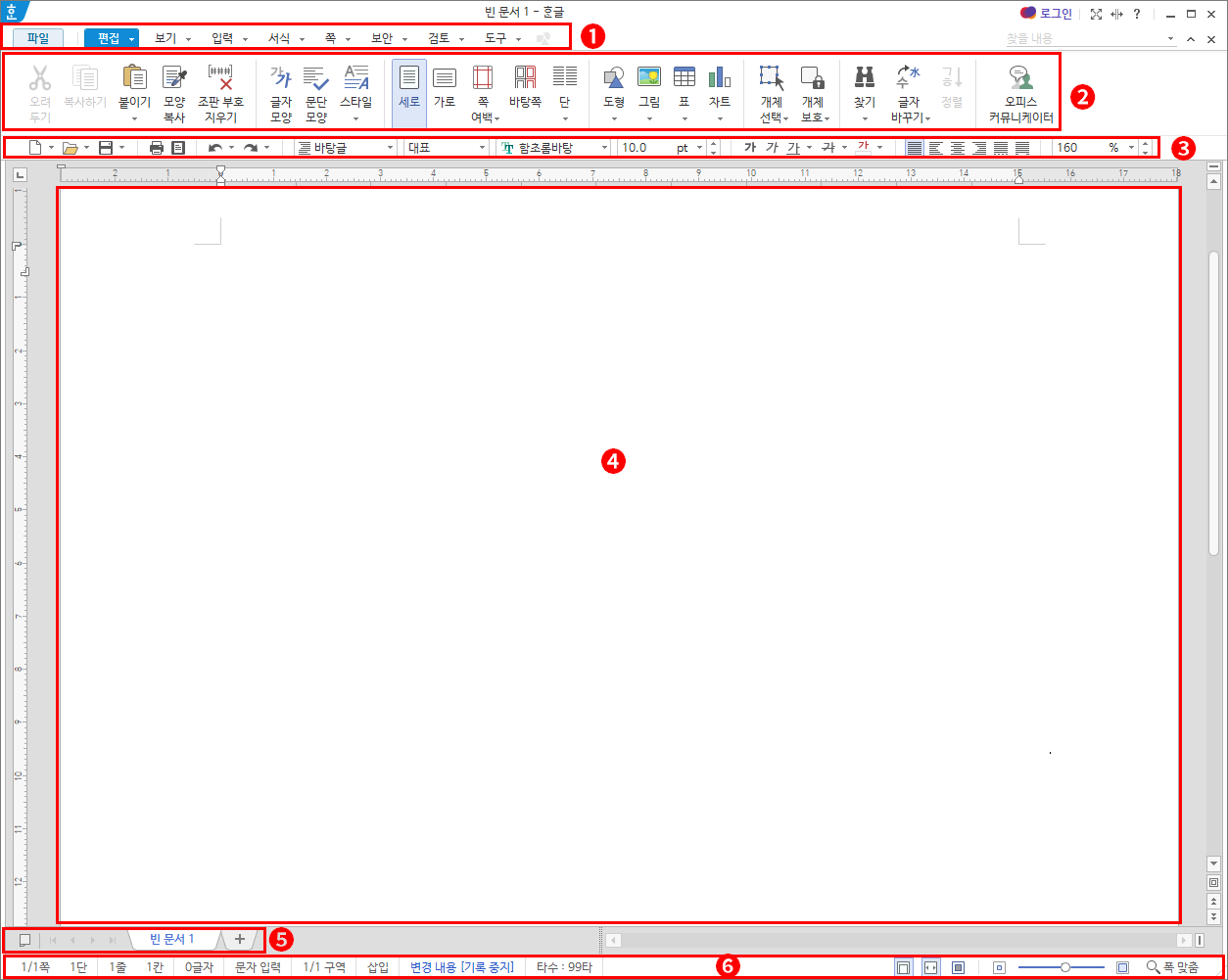This screenshot has width=1228, height=980.
Task: Expand the 표 dropdown arrow
Action: [x=685, y=119]
